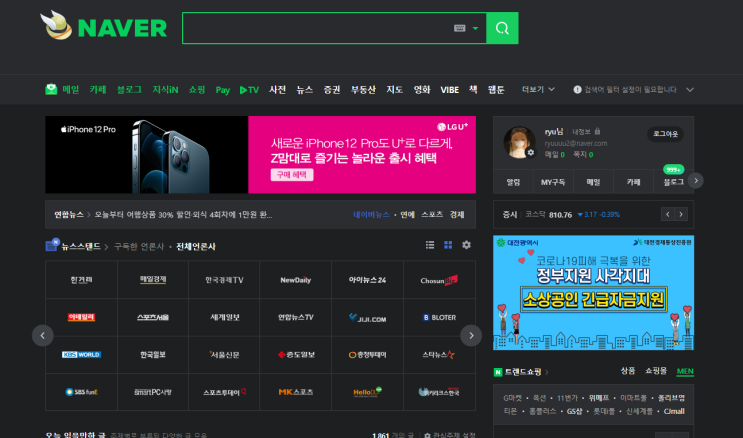The height and width of the screenshot is (438, 743).
Task: Expand the 더보기 menu
Action: pos(538,89)
